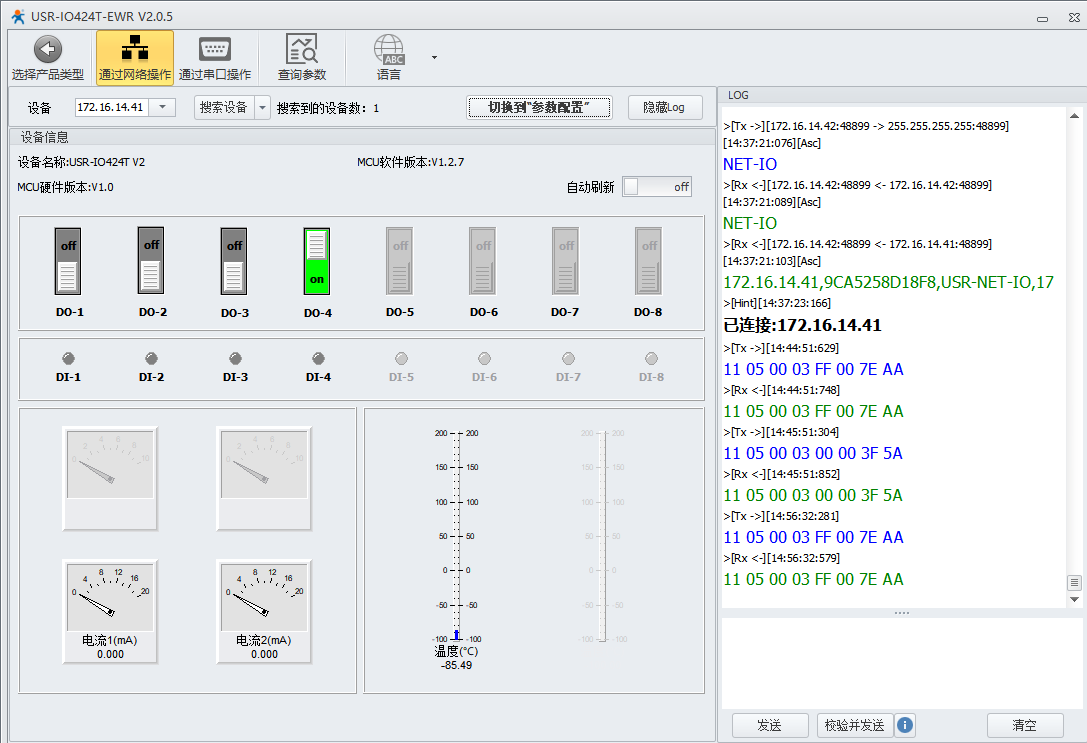Click the 已连接:172.16.14.41 log line
The width and height of the screenshot is (1087, 743).
click(802, 325)
